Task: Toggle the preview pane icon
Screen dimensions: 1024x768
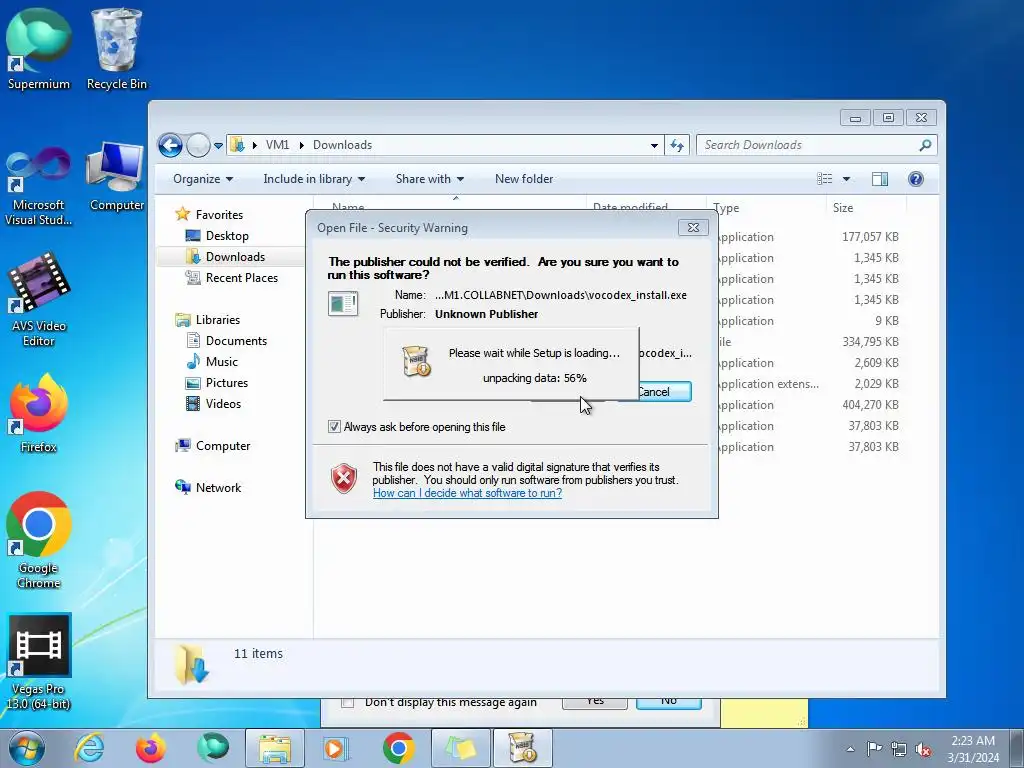Action: tap(880, 179)
